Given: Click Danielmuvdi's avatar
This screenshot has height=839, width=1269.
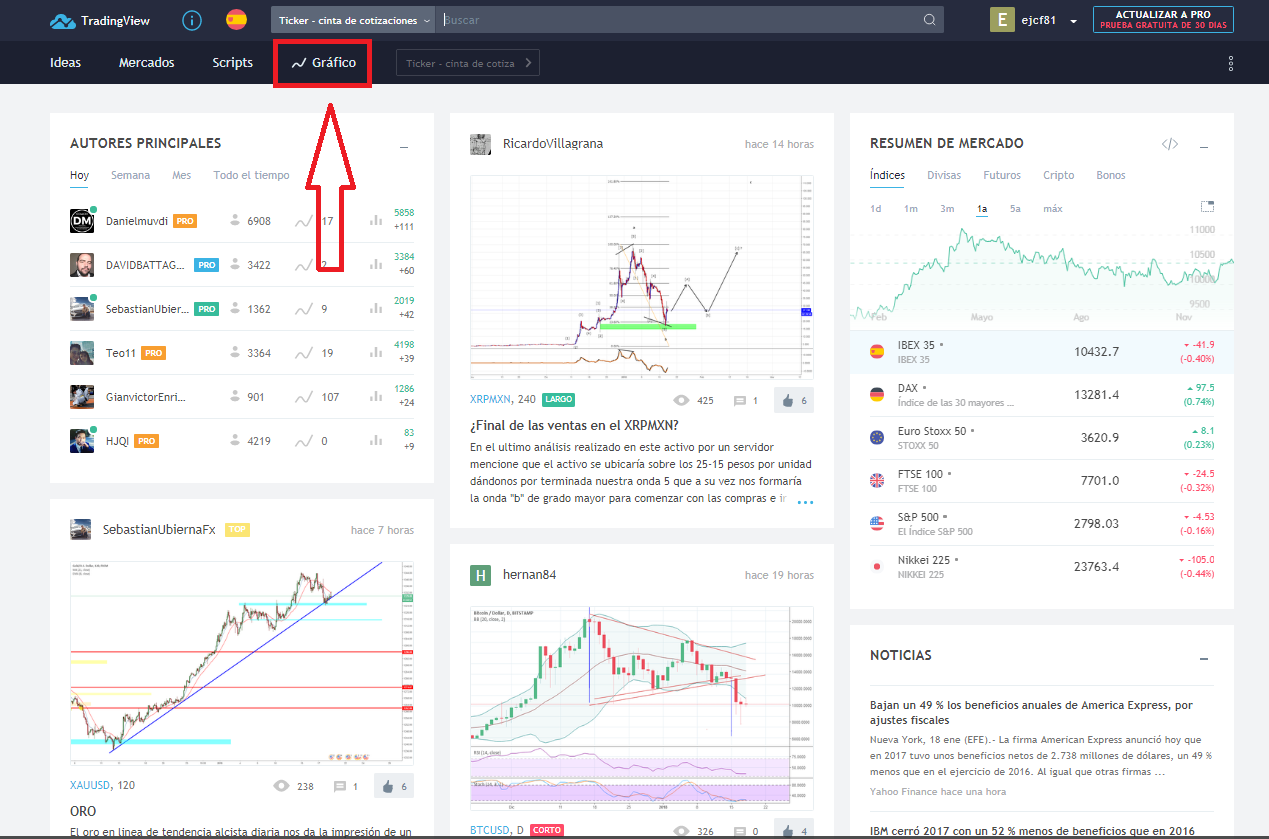Looking at the screenshot, I should pos(82,220).
